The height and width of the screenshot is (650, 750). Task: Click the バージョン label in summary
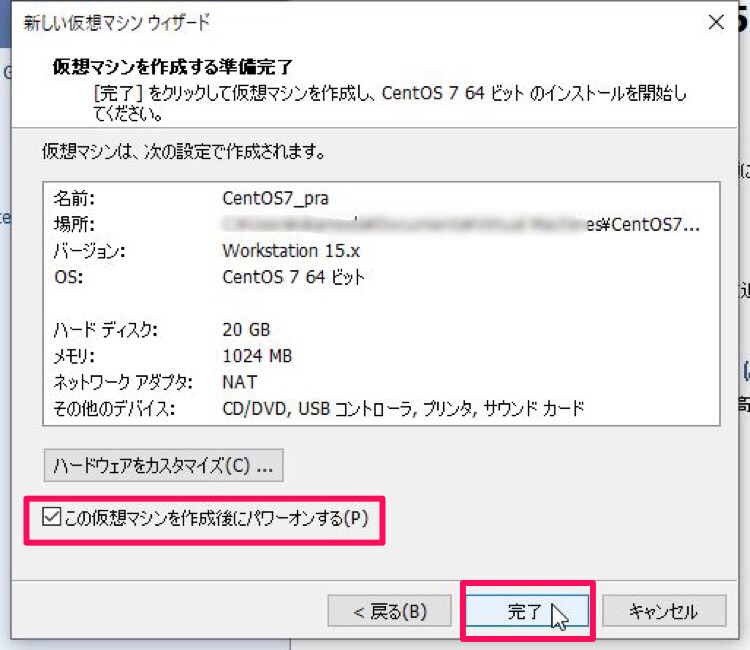pyautogui.click(x=89, y=250)
